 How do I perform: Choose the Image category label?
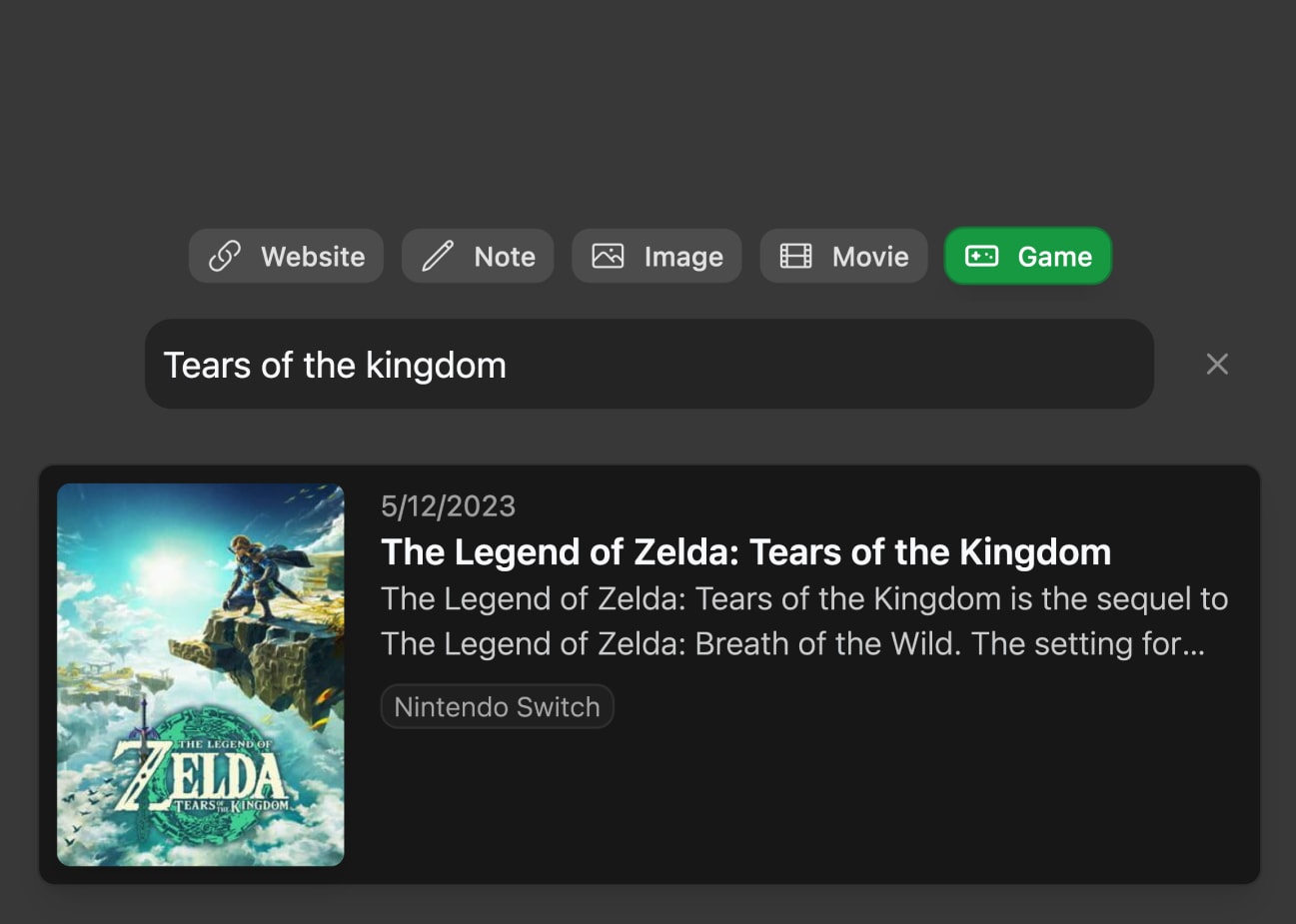[x=683, y=257]
